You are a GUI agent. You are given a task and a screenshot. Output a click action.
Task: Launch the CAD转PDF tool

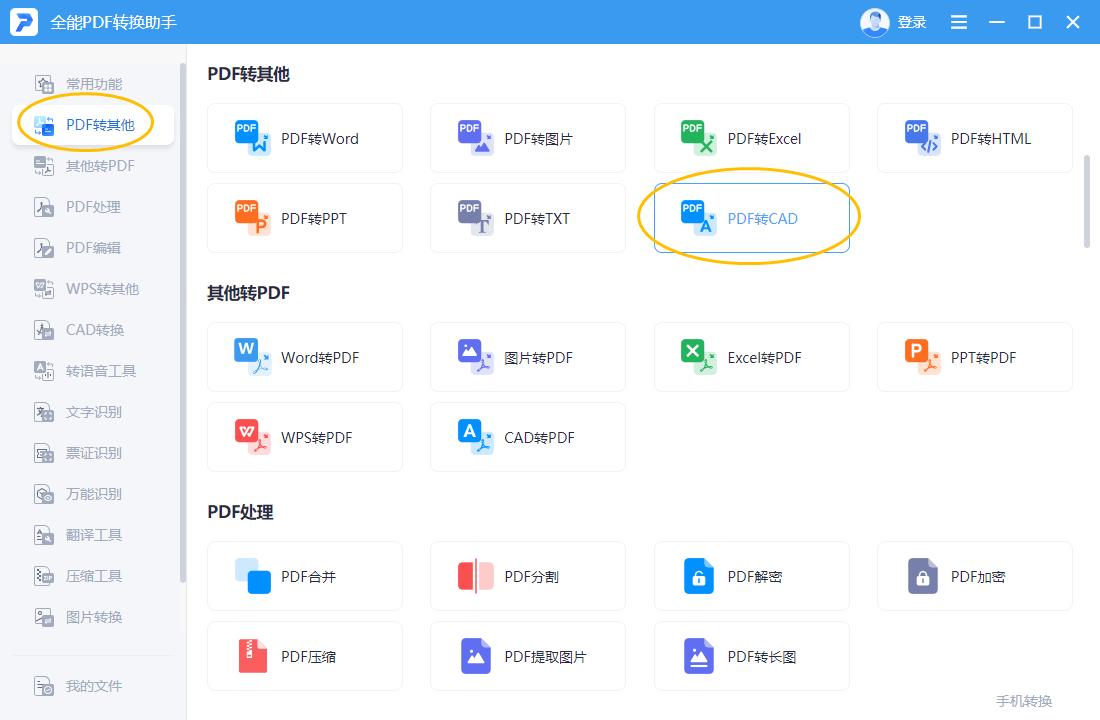pyautogui.click(x=528, y=437)
